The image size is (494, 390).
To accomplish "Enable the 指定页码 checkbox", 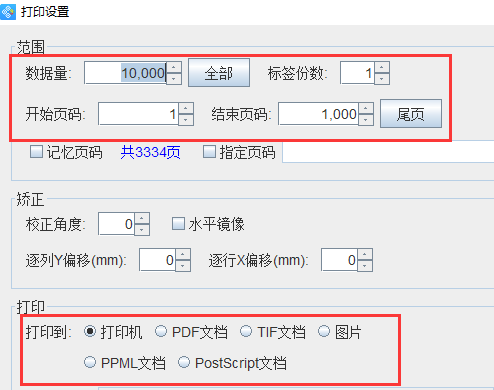I will pyautogui.click(x=209, y=152).
